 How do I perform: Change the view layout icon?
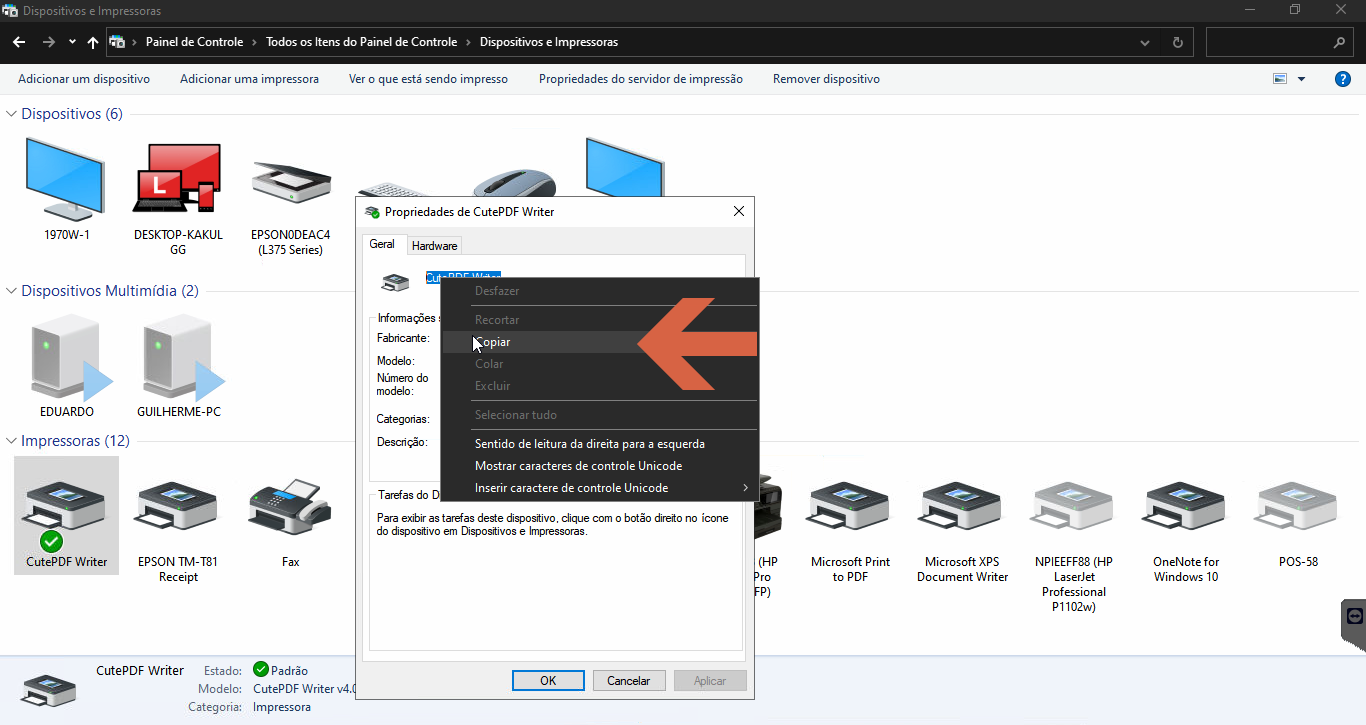(x=1280, y=79)
